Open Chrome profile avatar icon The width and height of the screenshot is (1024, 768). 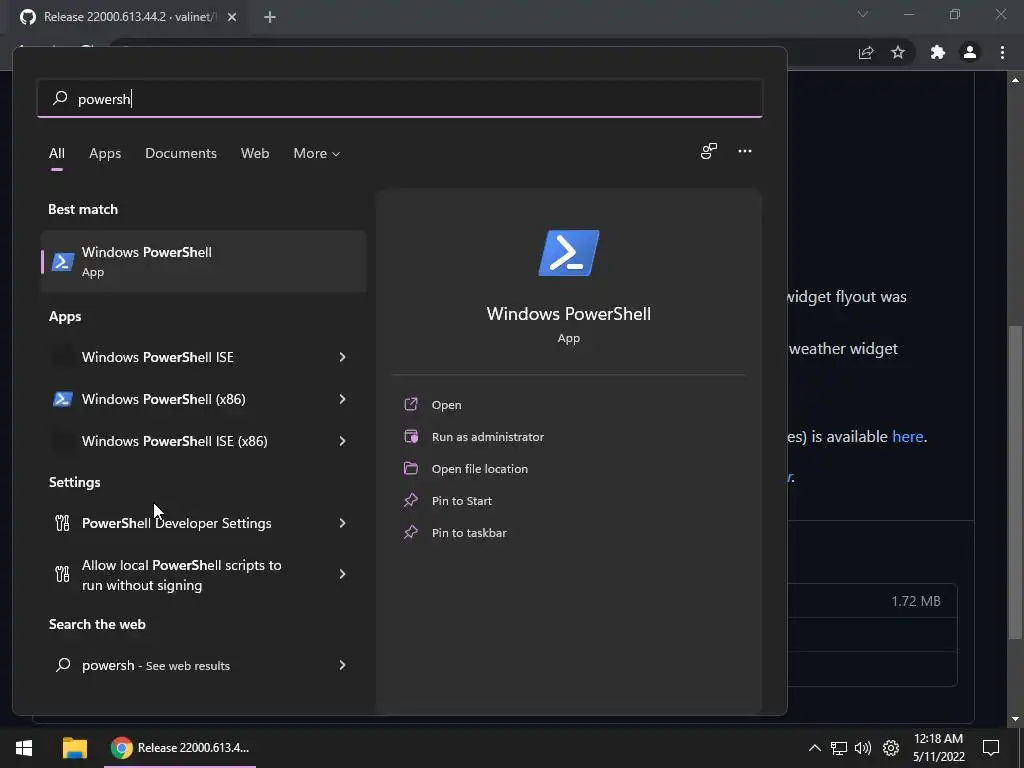point(970,53)
